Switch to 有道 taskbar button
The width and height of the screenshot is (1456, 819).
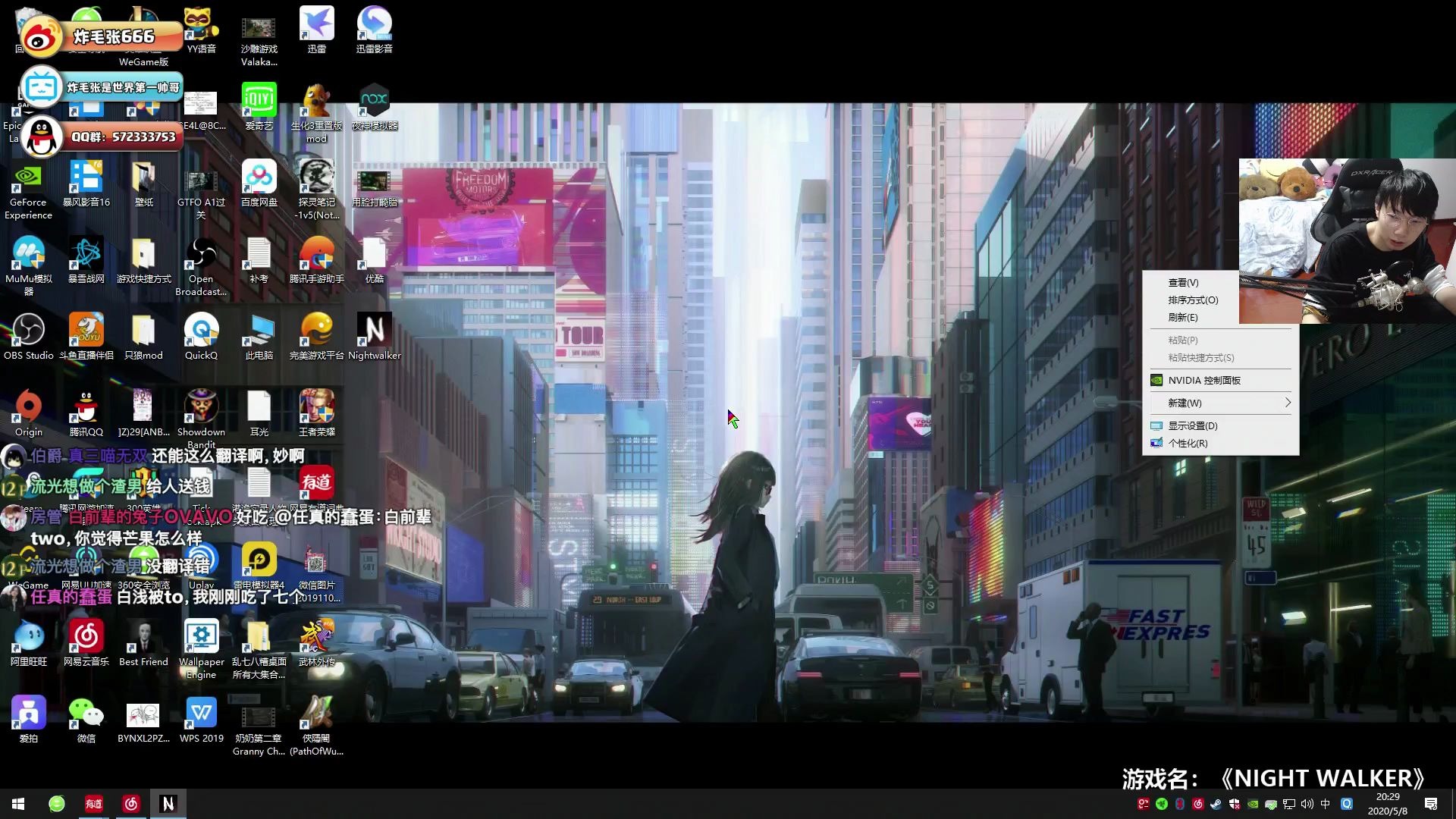94,804
